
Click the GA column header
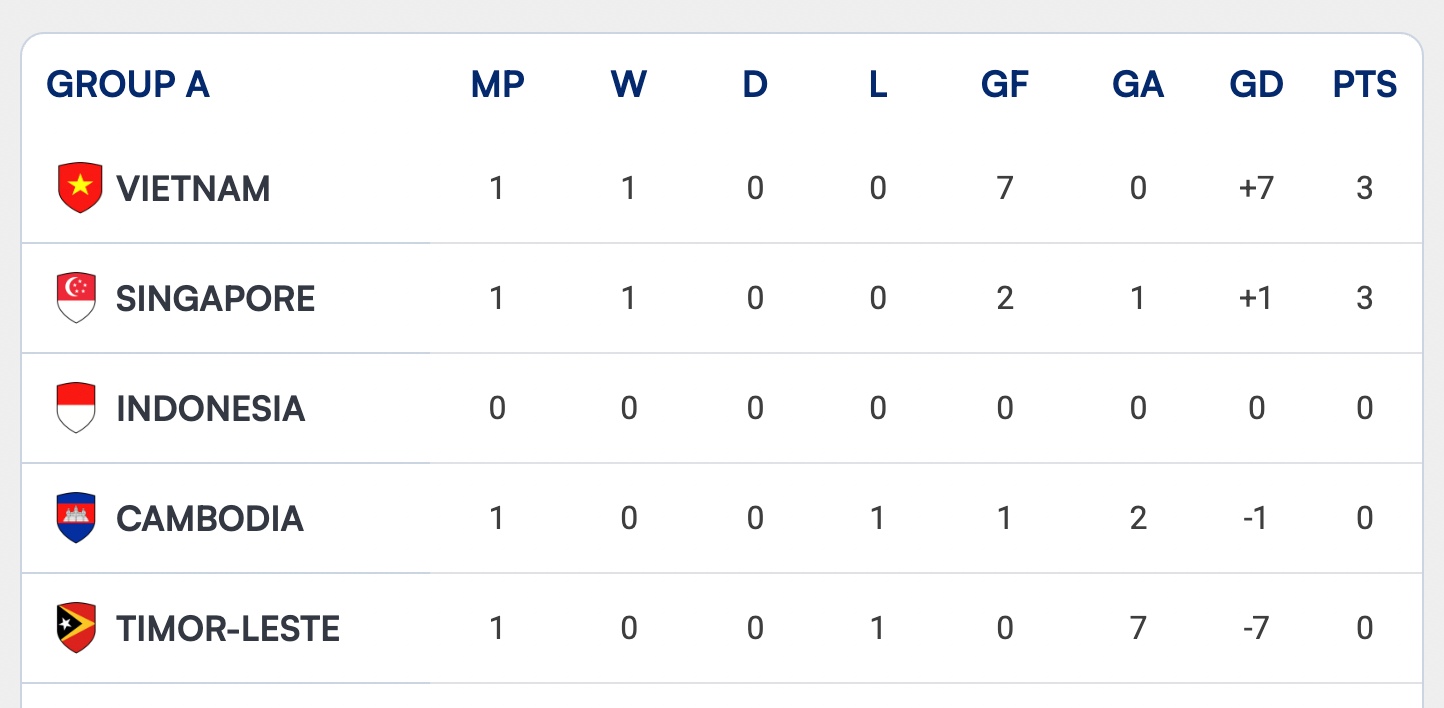[x=1138, y=85]
